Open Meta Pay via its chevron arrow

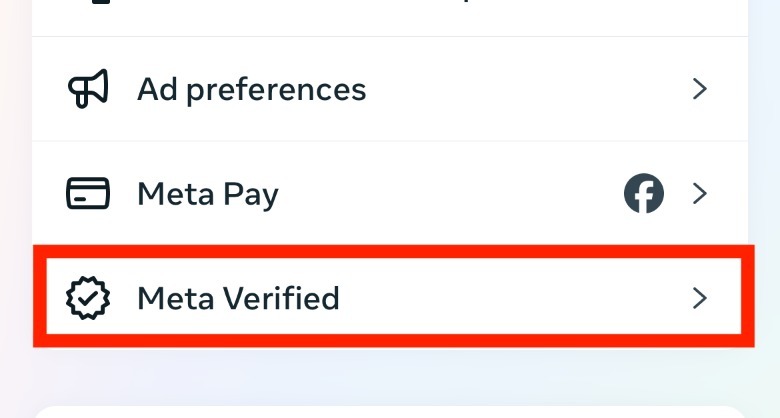[700, 194]
